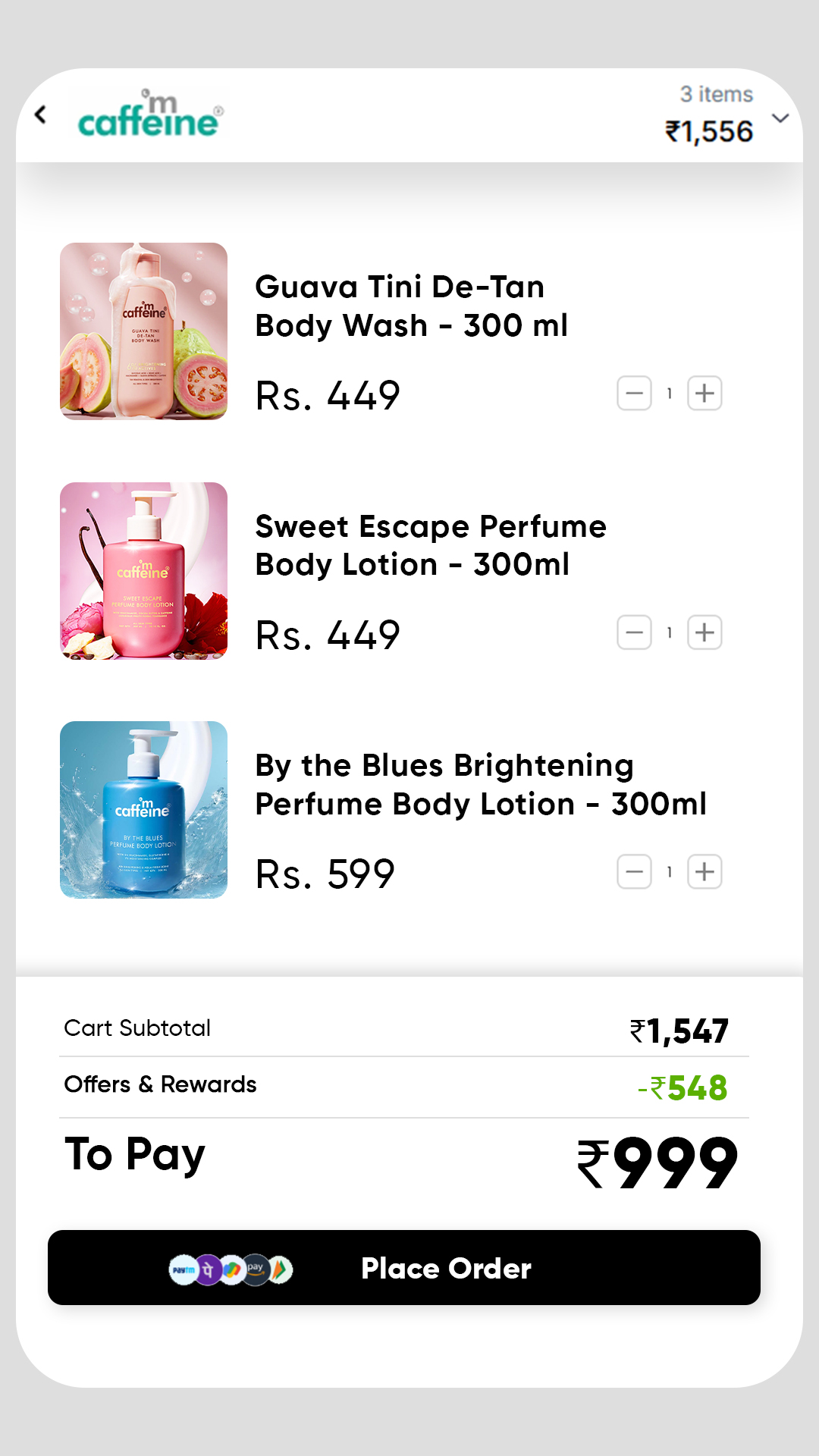Increase quantity of Guava Tini Body Wash

click(x=704, y=394)
